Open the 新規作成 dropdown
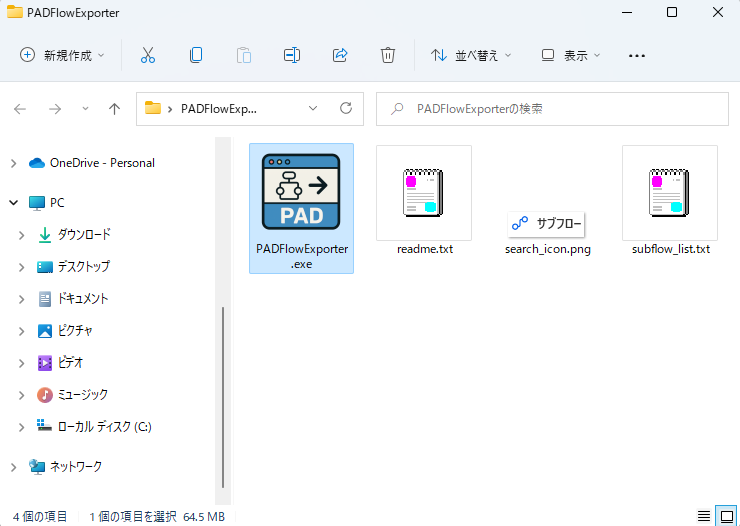Image resolution: width=740 pixels, height=526 pixels. tap(62, 55)
